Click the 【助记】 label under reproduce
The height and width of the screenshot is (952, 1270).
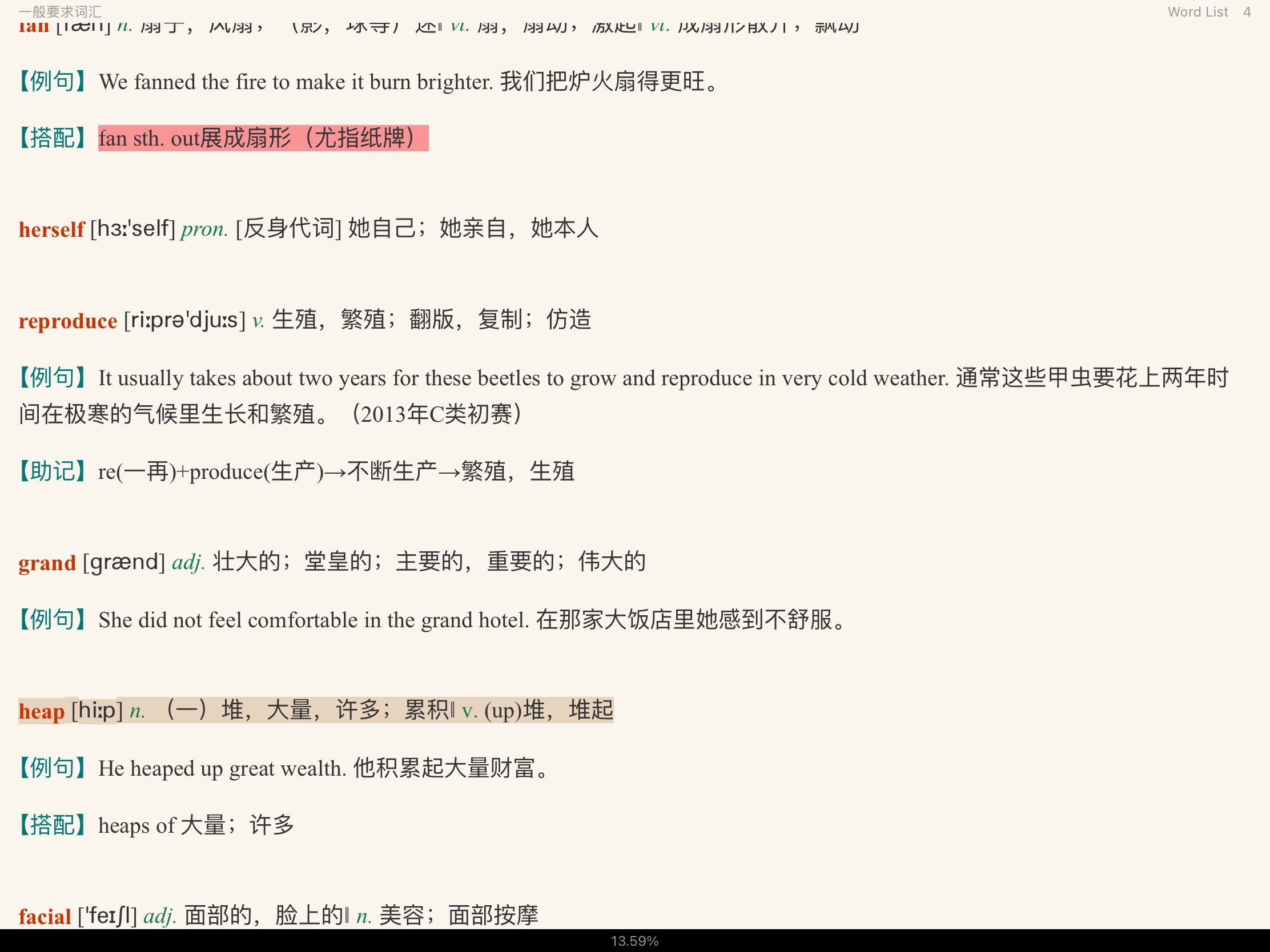click(52, 471)
